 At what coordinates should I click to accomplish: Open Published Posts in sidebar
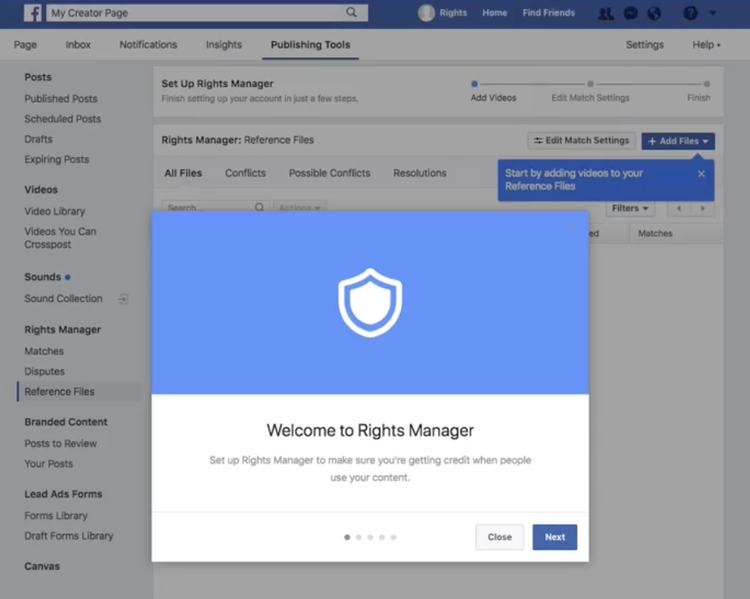61,99
